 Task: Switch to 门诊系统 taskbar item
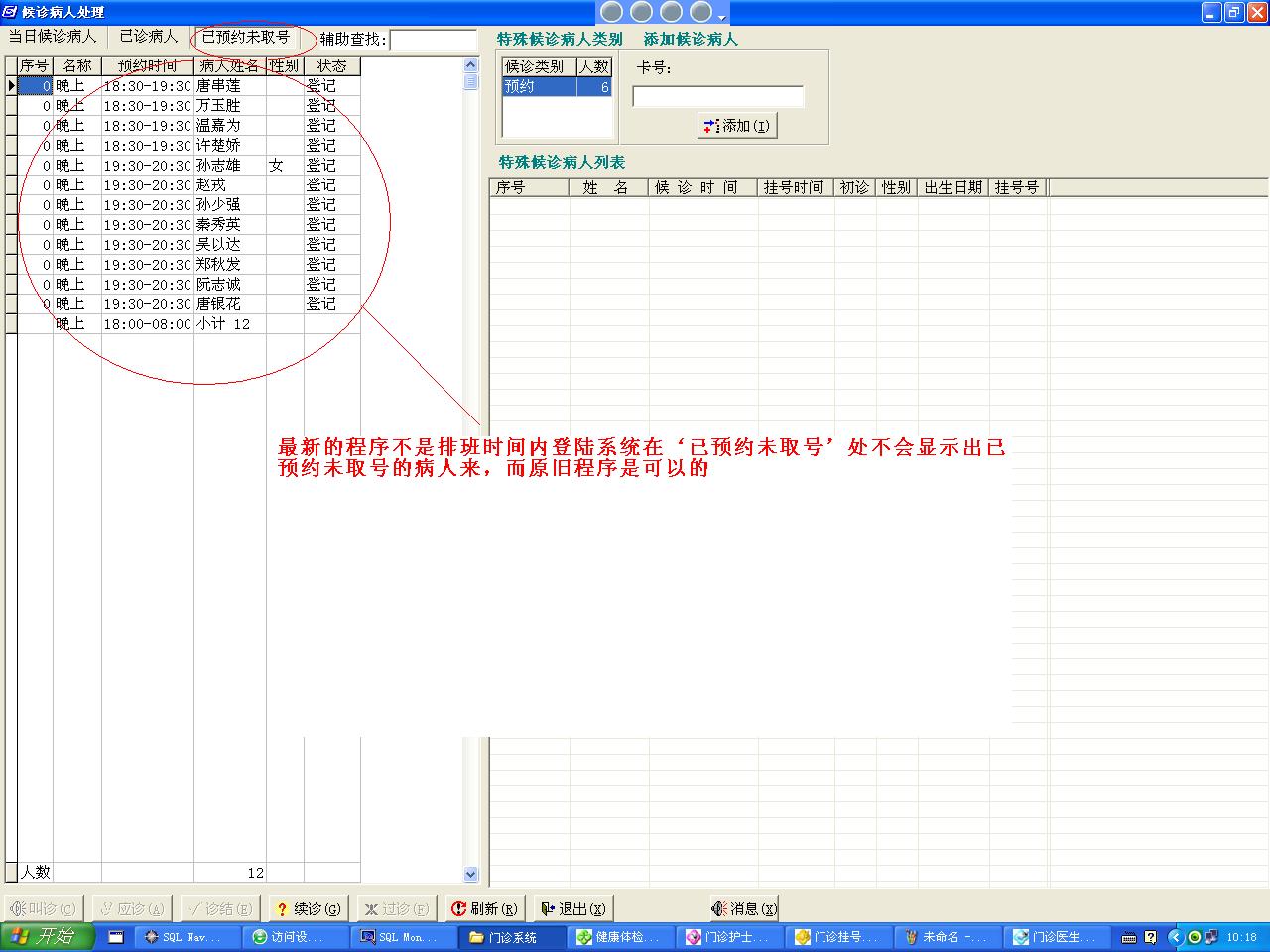point(513,937)
